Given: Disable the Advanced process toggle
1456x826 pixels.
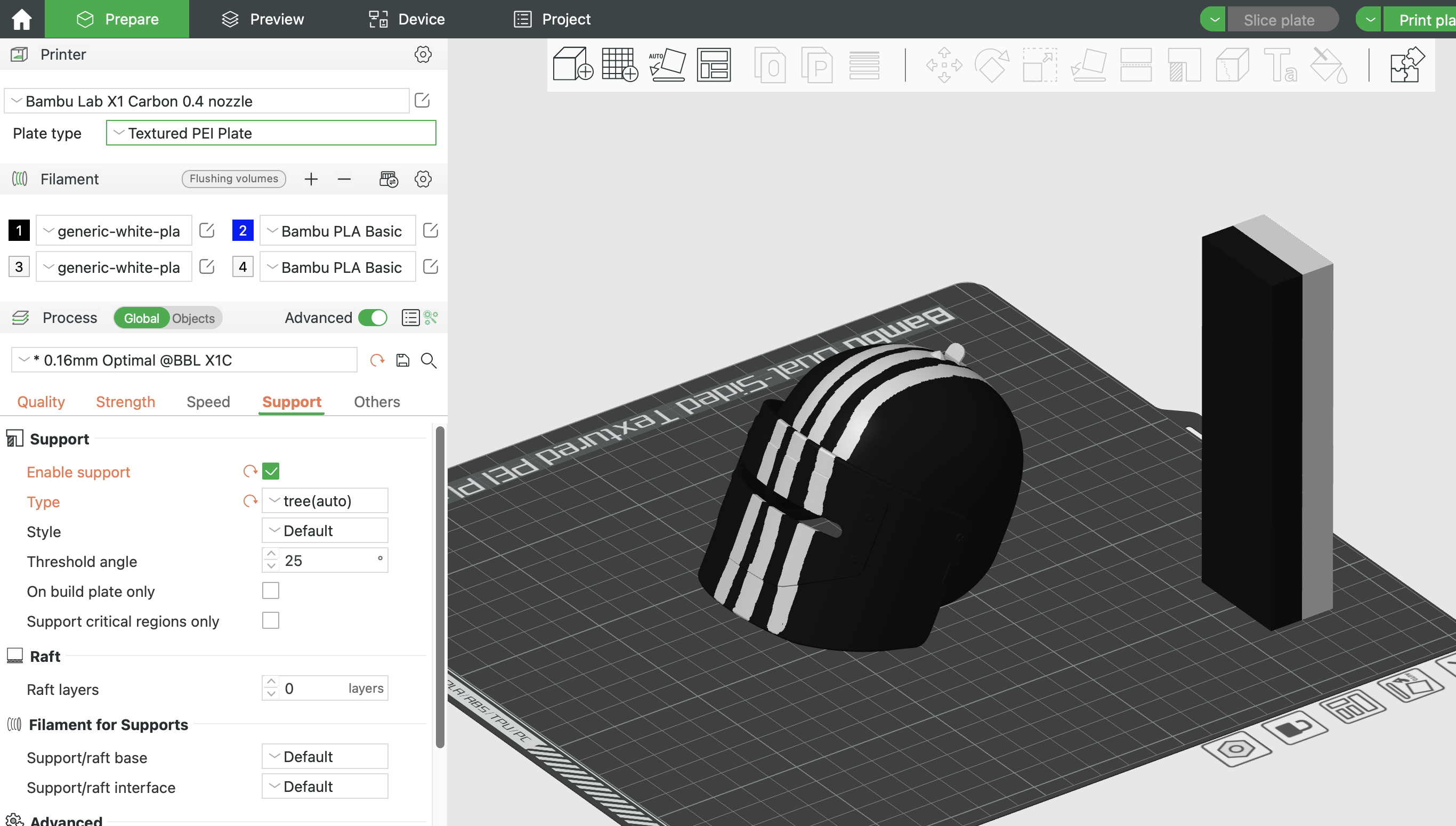Looking at the screenshot, I should click(x=373, y=318).
